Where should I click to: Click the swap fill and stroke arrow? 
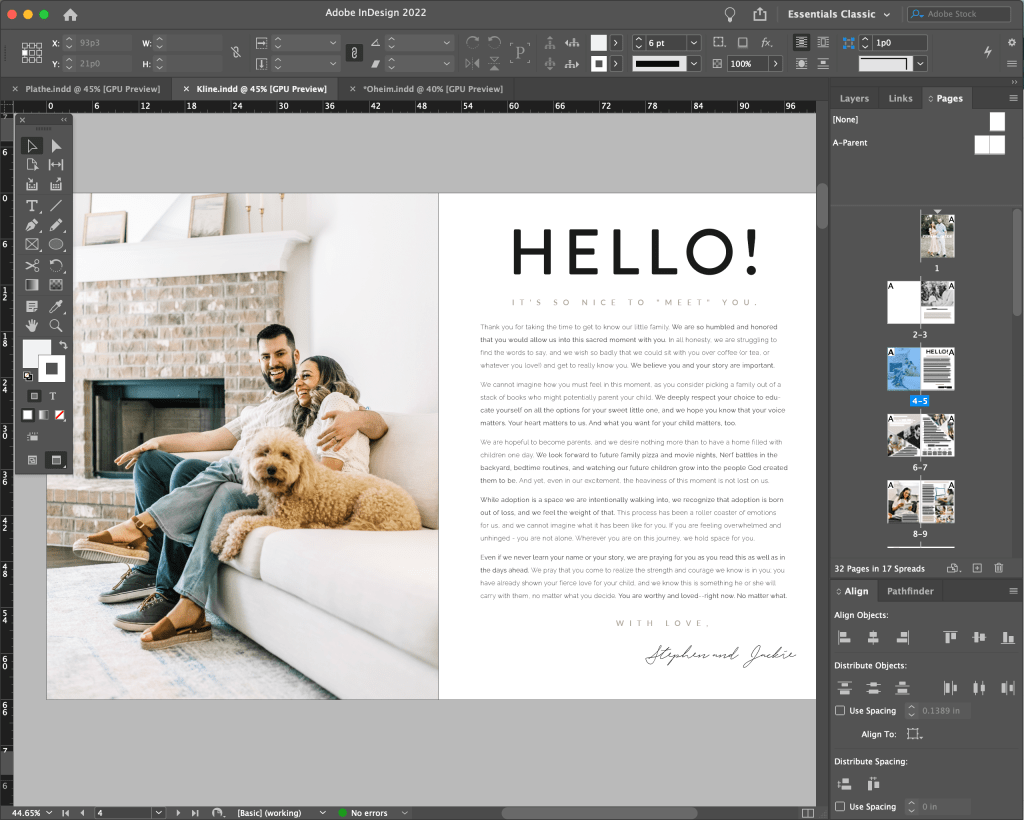[64, 345]
